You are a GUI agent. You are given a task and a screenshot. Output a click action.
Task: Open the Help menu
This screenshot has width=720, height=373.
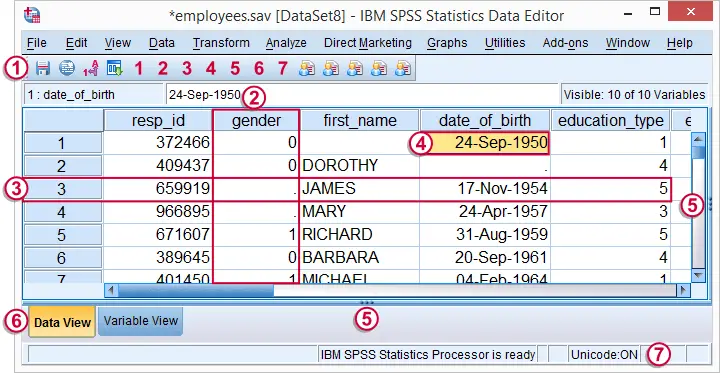click(x=680, y=43)
